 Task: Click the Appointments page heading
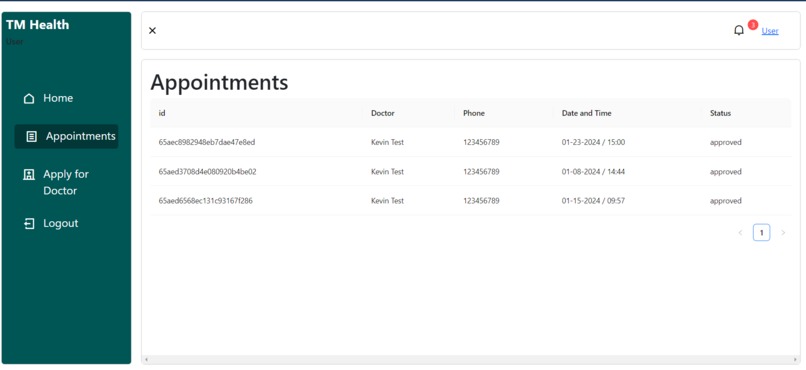(219, 83)
